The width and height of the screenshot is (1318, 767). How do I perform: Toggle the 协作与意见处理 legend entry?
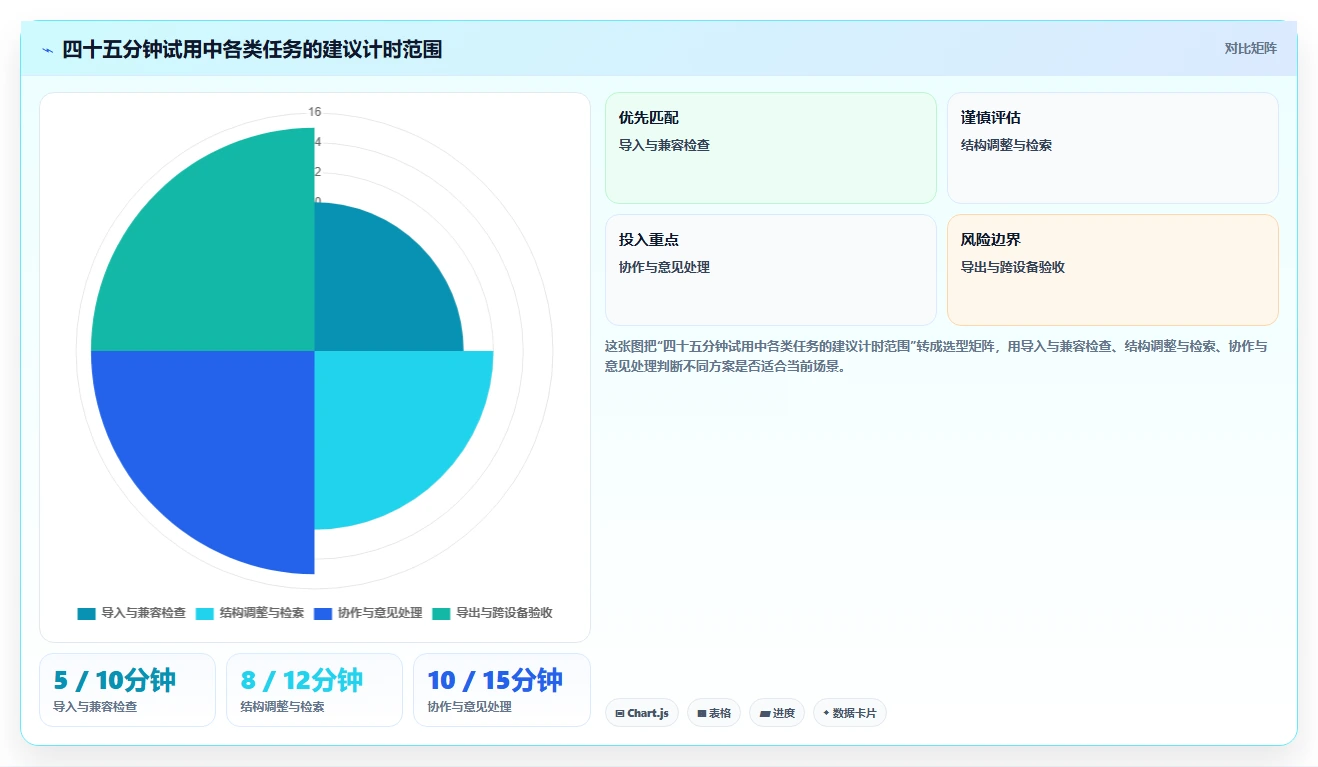pos(367,613)
